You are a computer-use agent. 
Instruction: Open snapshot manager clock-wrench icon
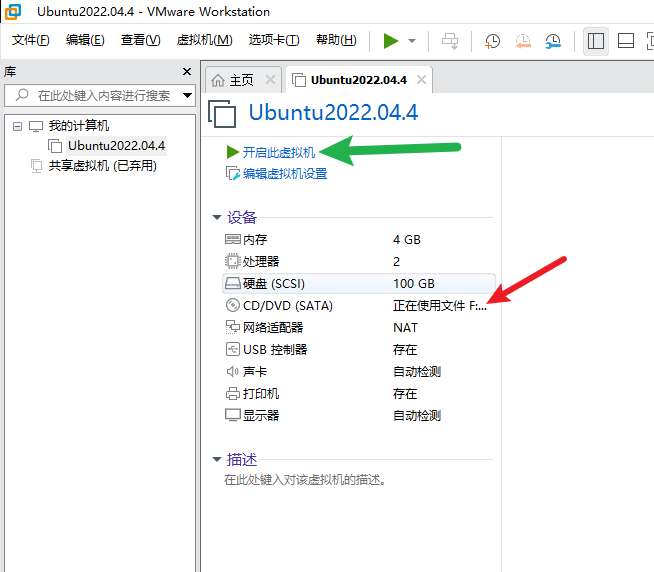pos(553,41)
